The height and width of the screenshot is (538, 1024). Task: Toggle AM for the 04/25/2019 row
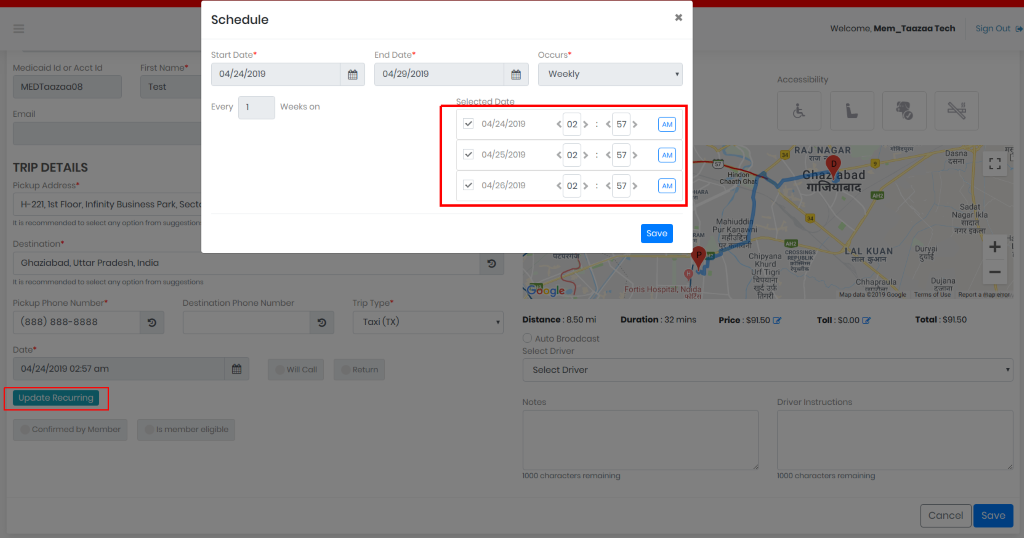(x=667, y=155)
